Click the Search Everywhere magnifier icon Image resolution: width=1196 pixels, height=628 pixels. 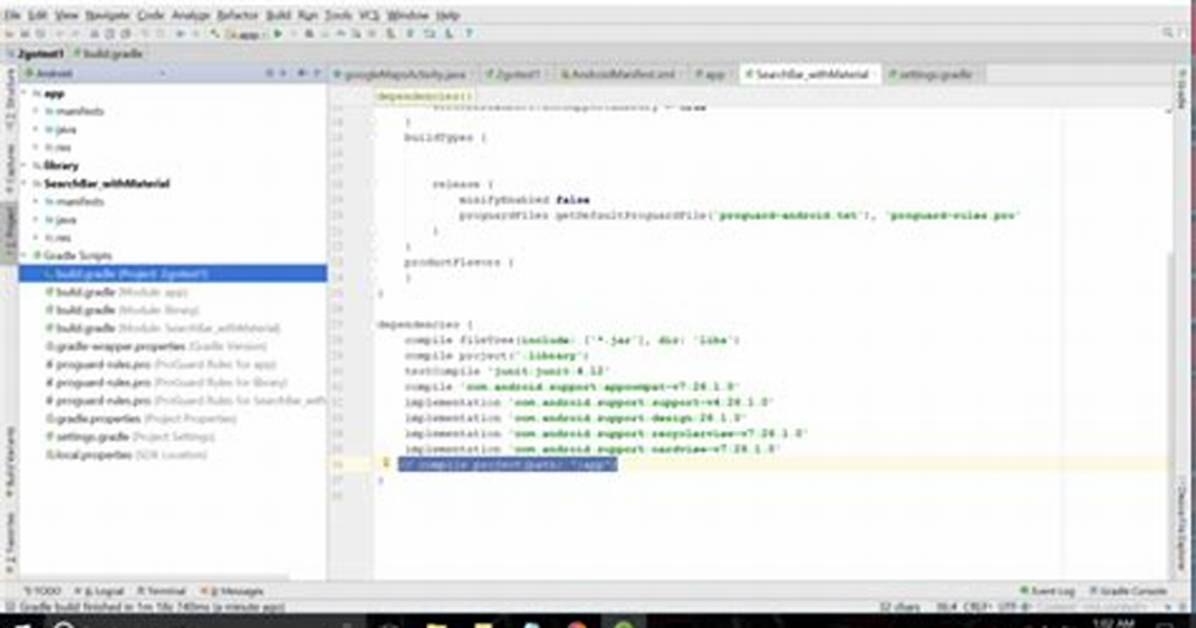[1168, 33]
